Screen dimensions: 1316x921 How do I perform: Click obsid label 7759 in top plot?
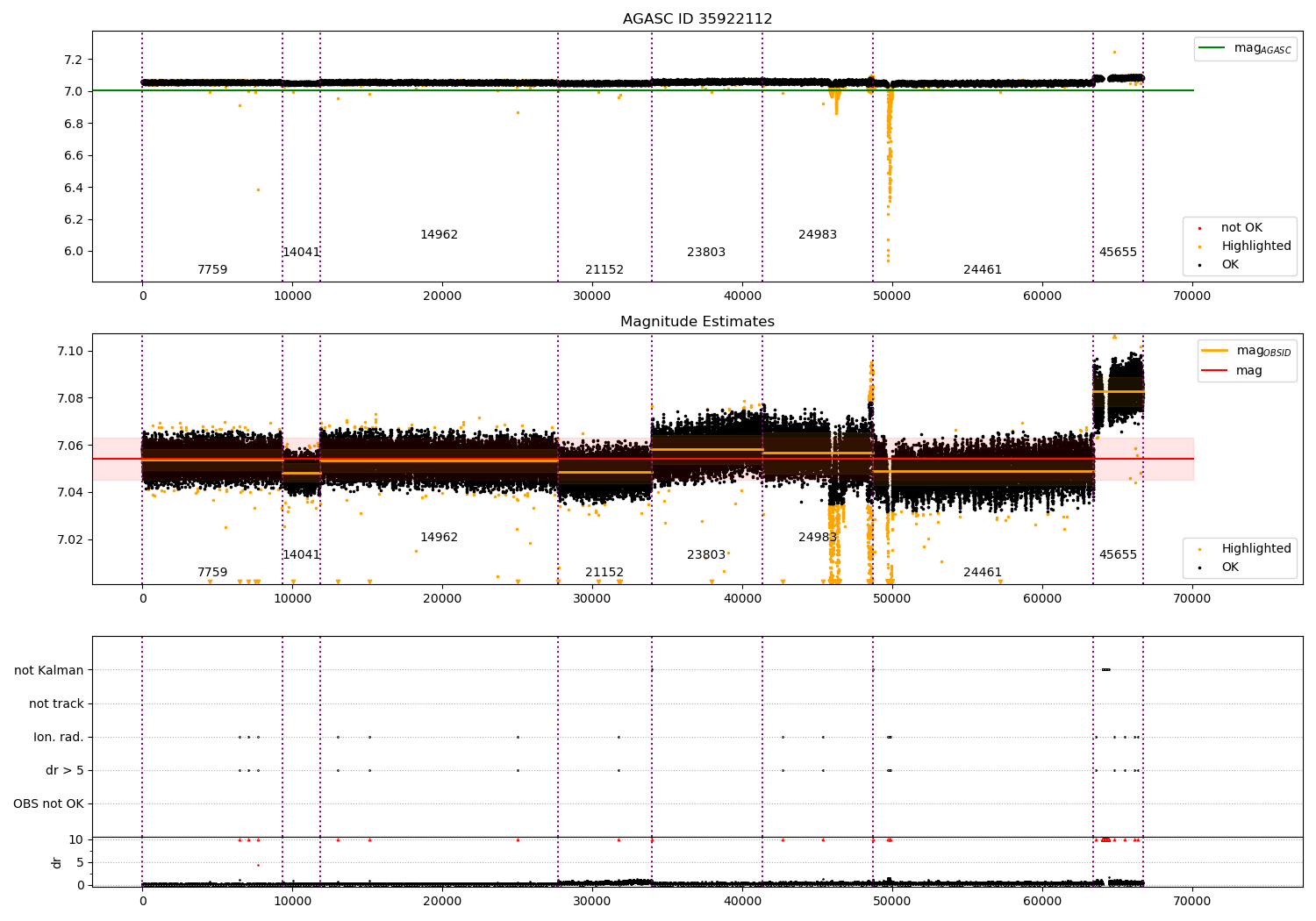(x=212, y=270)
